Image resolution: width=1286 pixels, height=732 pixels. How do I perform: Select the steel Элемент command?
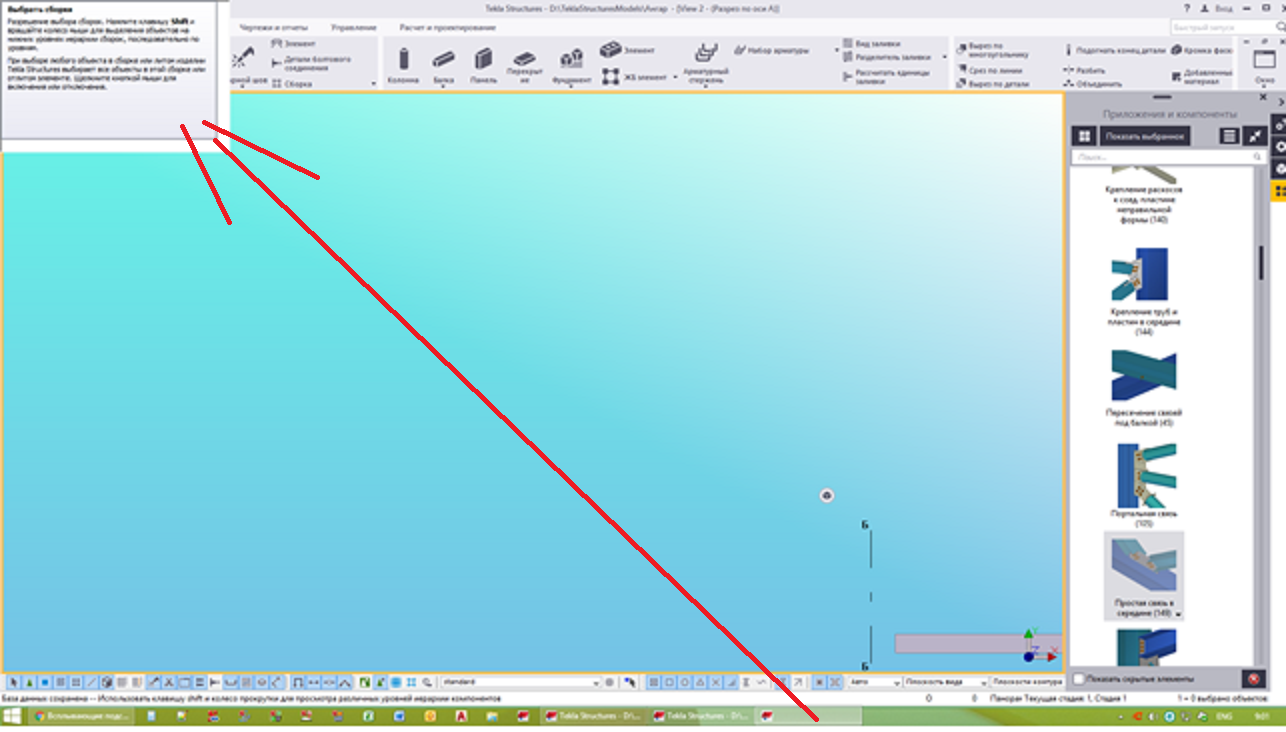coord(293,44)
